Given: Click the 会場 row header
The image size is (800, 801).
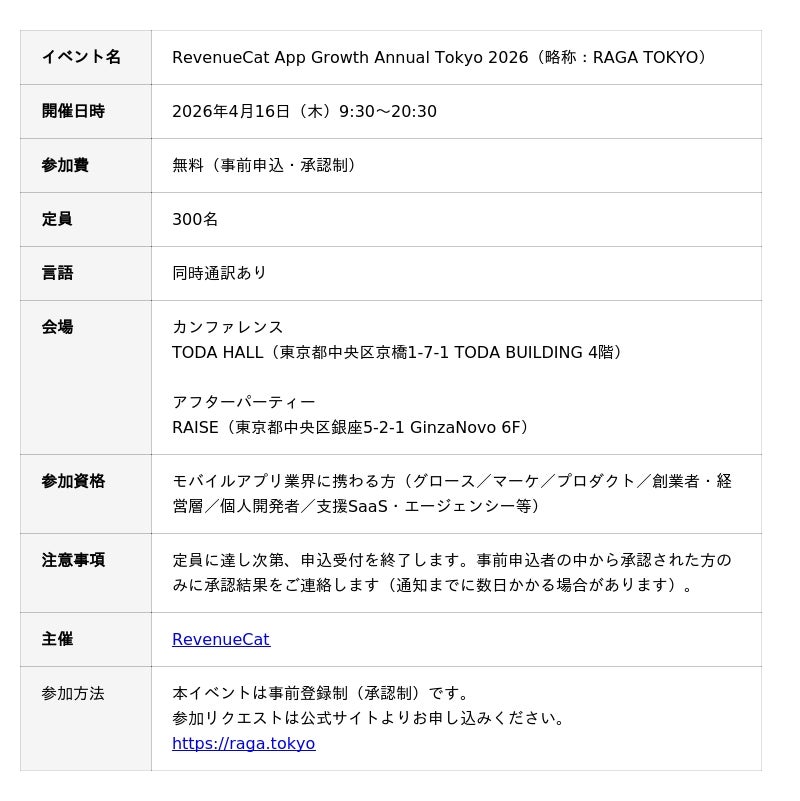Looking at the screenshot, I should pos(57,327).
